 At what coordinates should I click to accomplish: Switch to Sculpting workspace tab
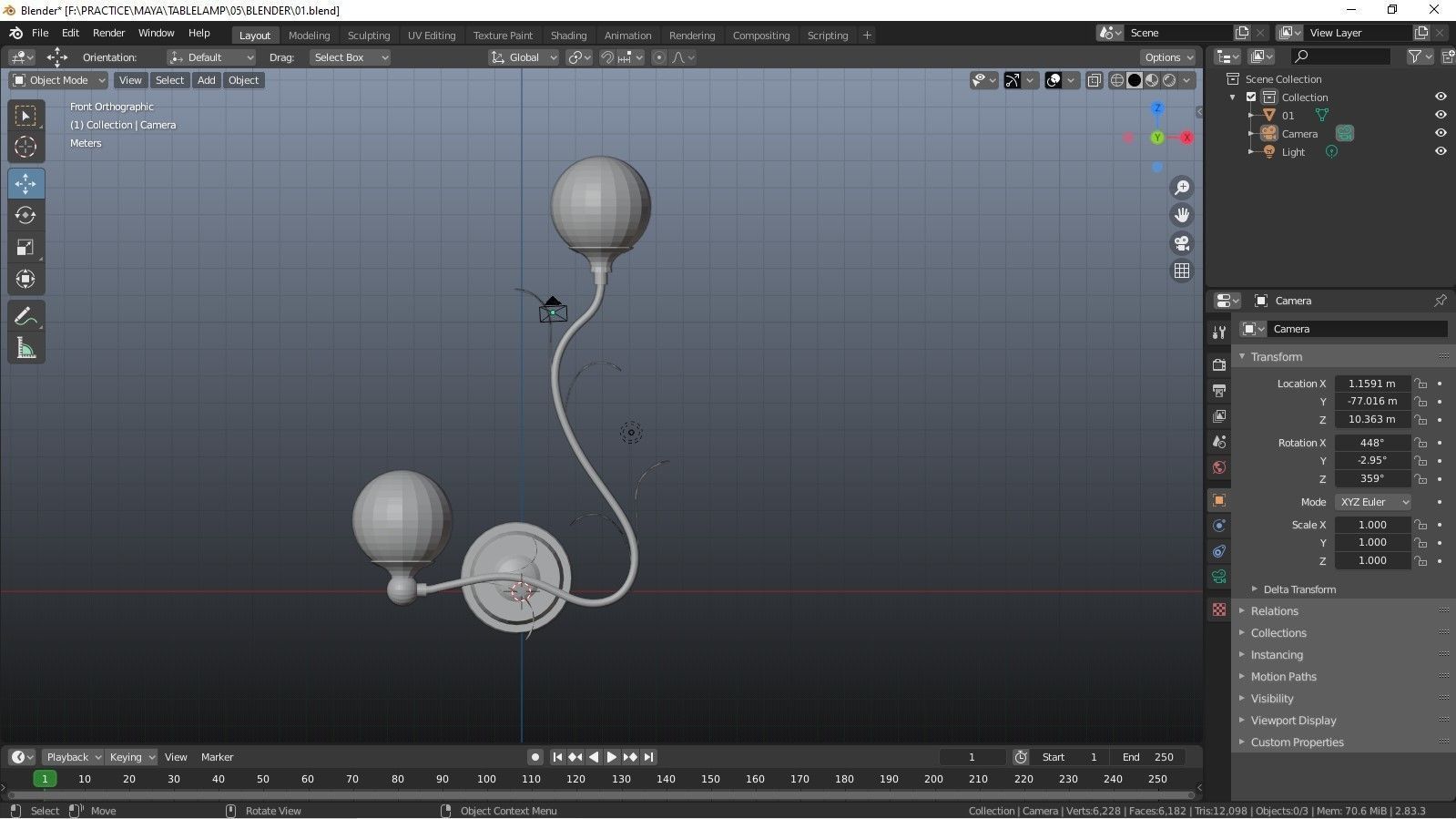point(369,36)
